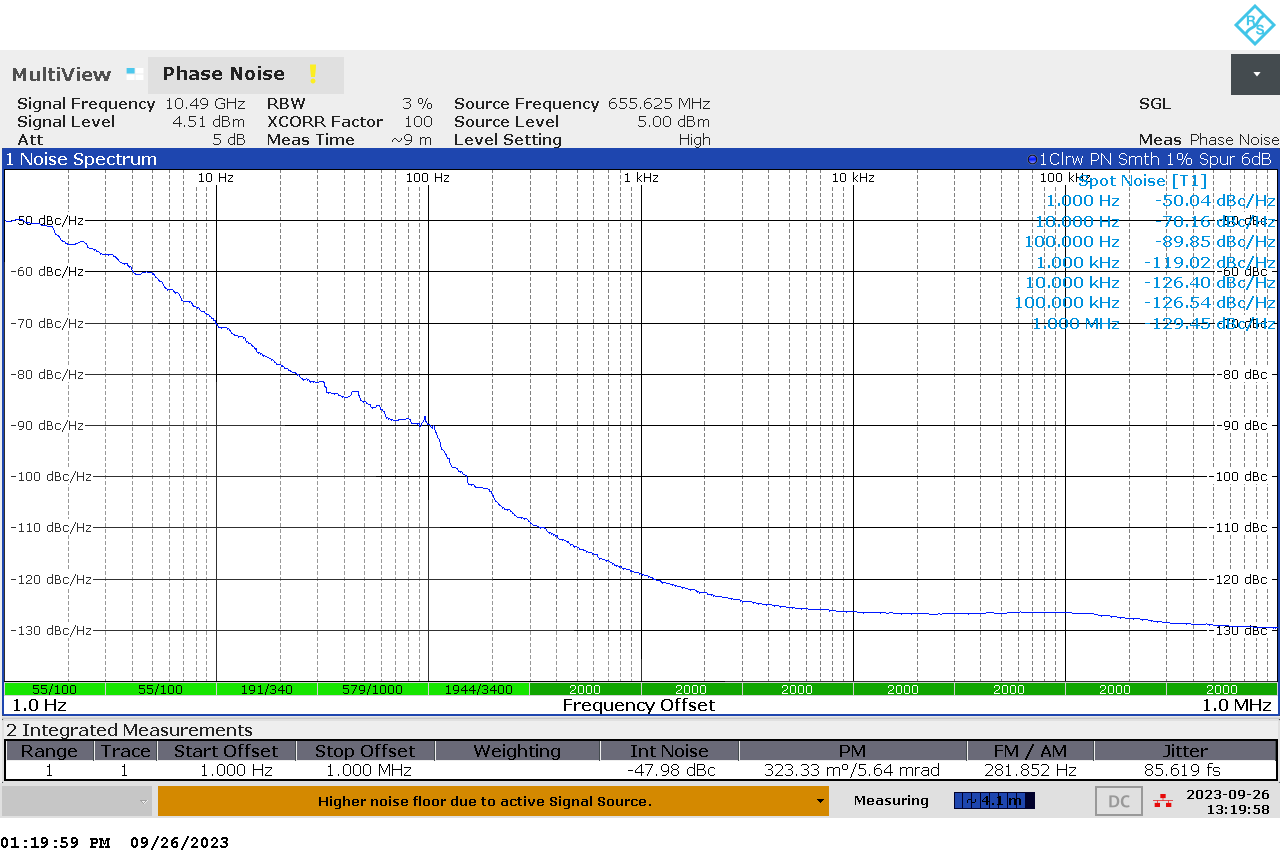This screenshot has height=868, width=1280.
Task: Select the 2 Integrated Measurements title
Action: (129, 730)
